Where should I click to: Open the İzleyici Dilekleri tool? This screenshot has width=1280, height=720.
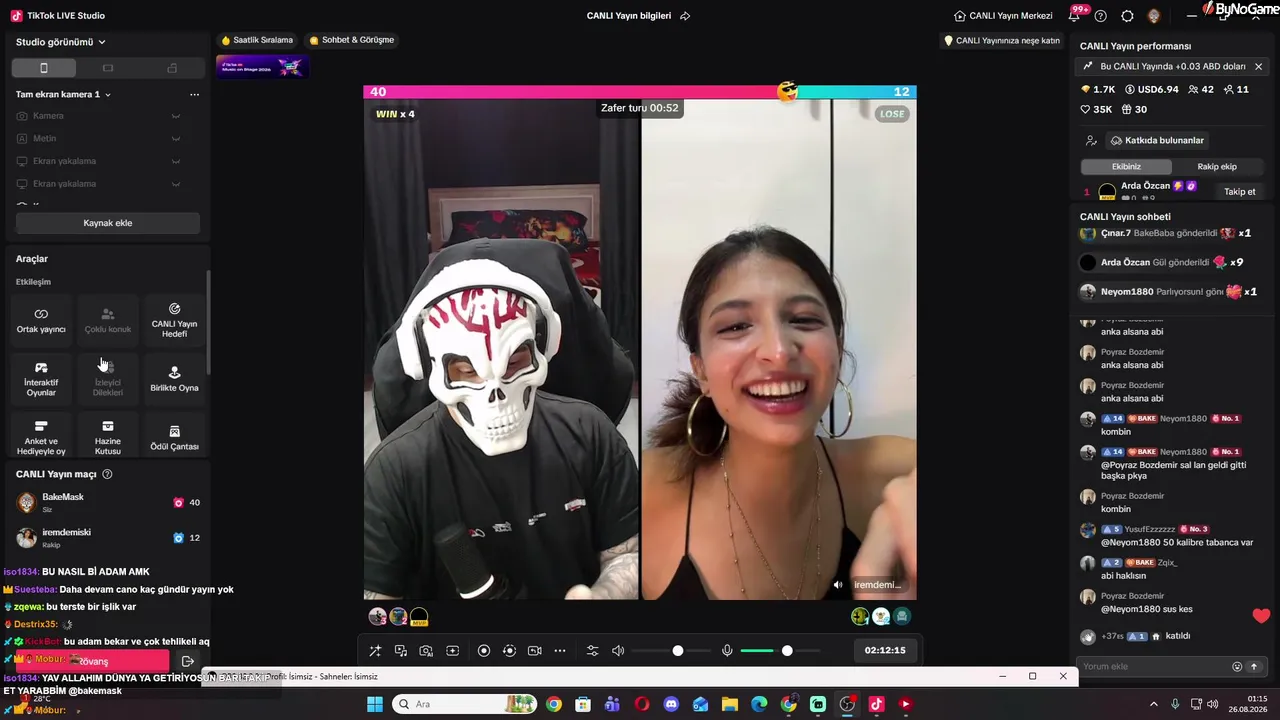[108, 378]
